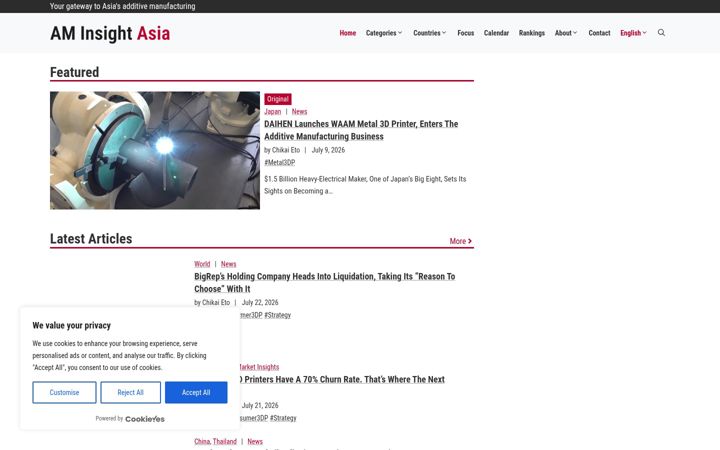
Task: Open #Strategy tag under BigRep article
Action: 277,315
